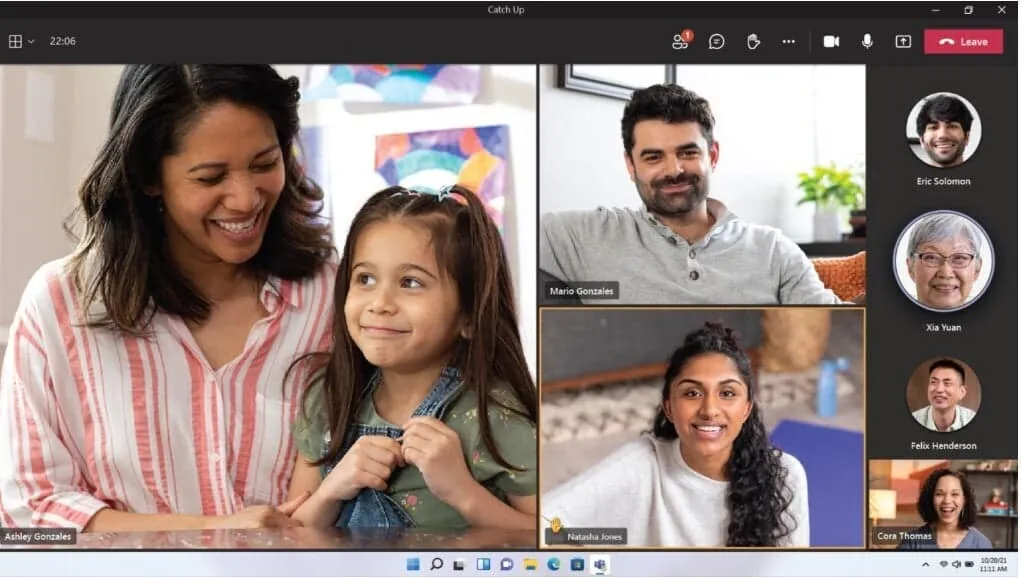The width and height of the screenshot is (1021, 578).
Task: Open Windows Chat from the taskbar
Action: [507, 563]
